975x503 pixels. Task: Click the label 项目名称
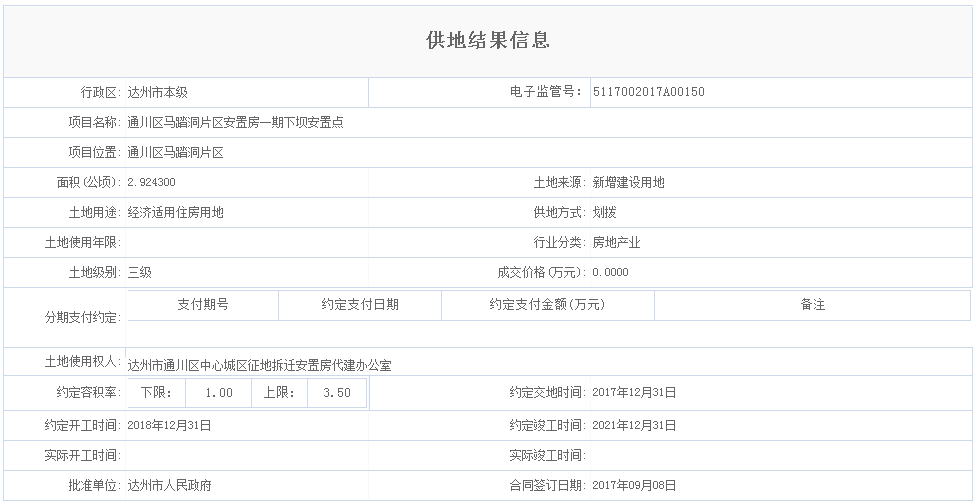[95, 122]
